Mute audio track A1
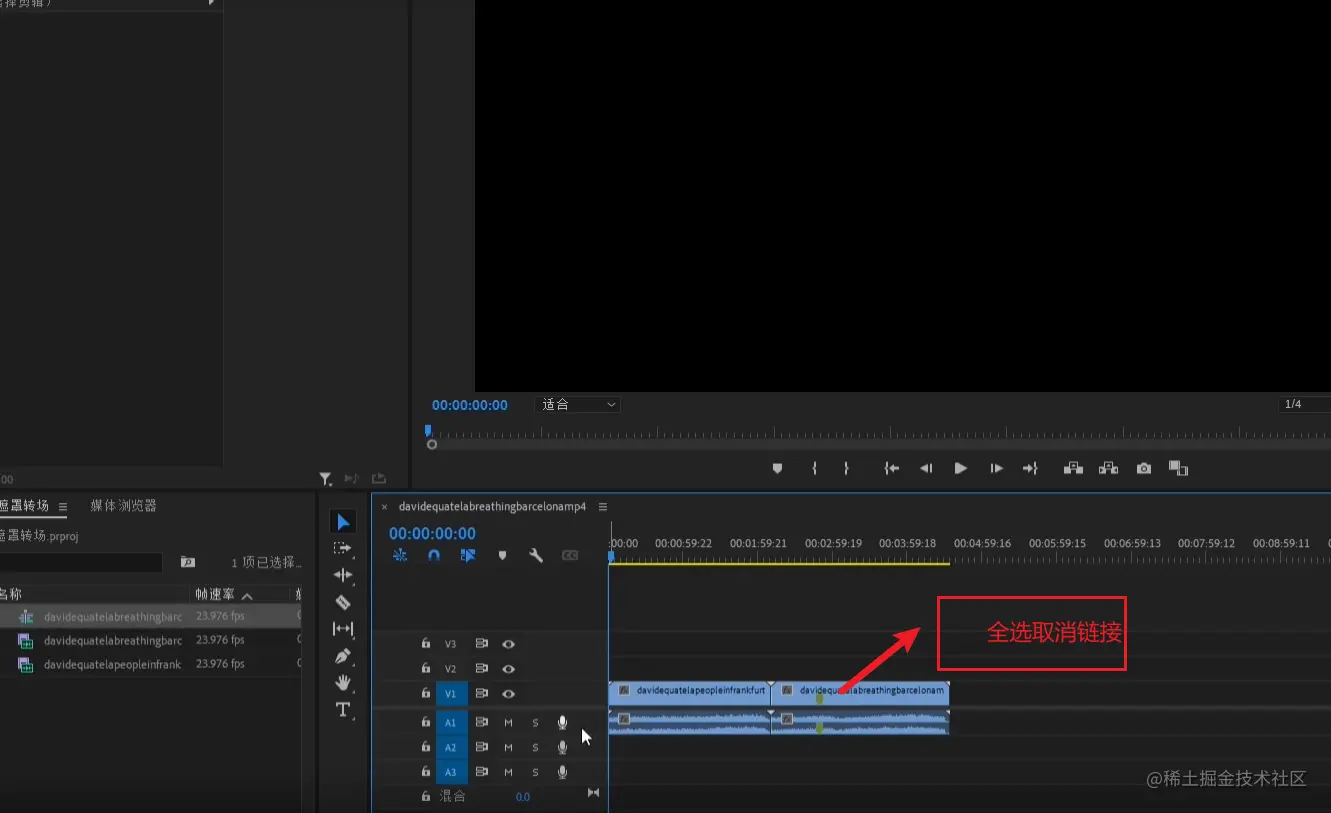 [x=508, y=722]
